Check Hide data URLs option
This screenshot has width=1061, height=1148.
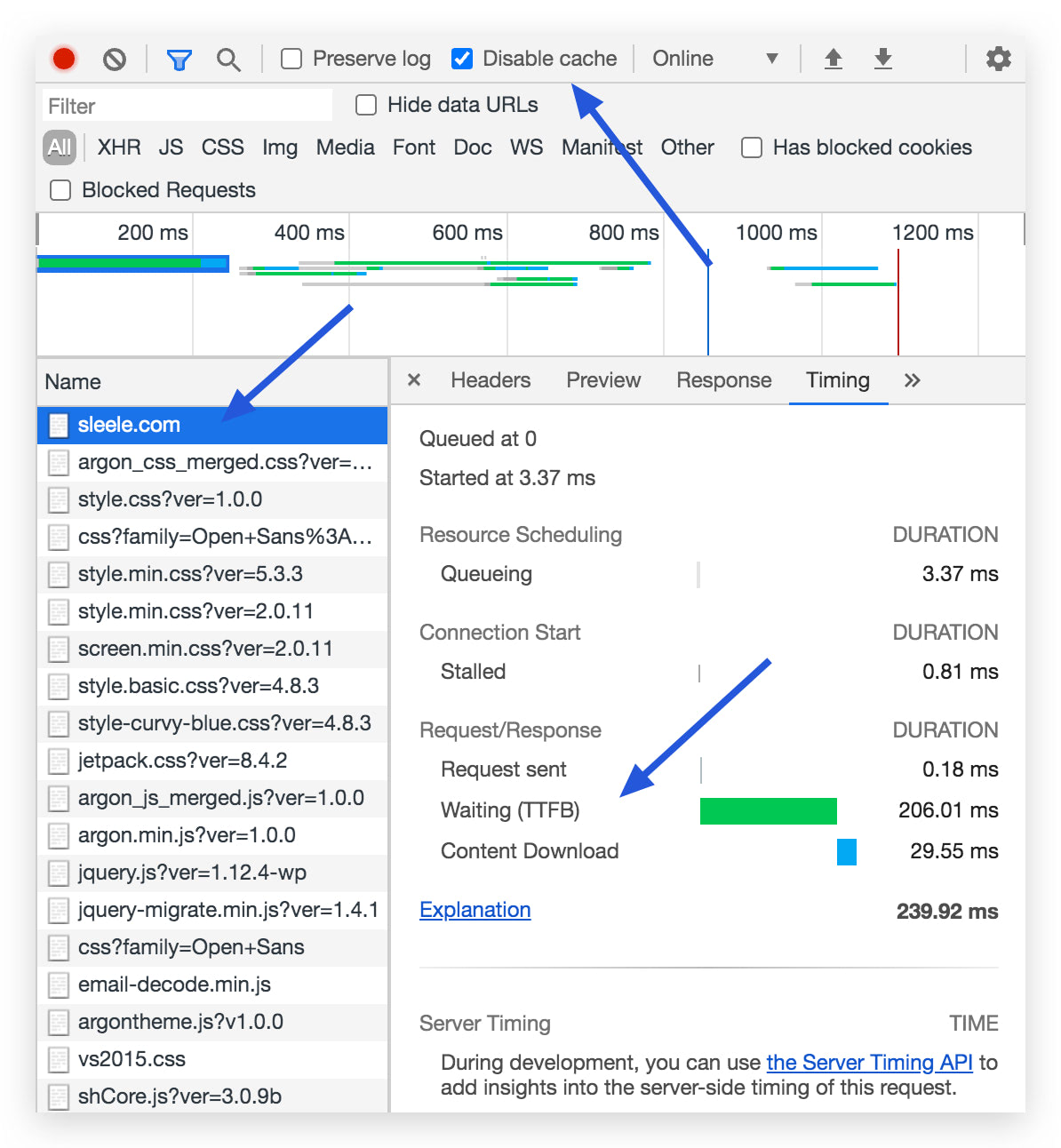(x=366, y=105)
